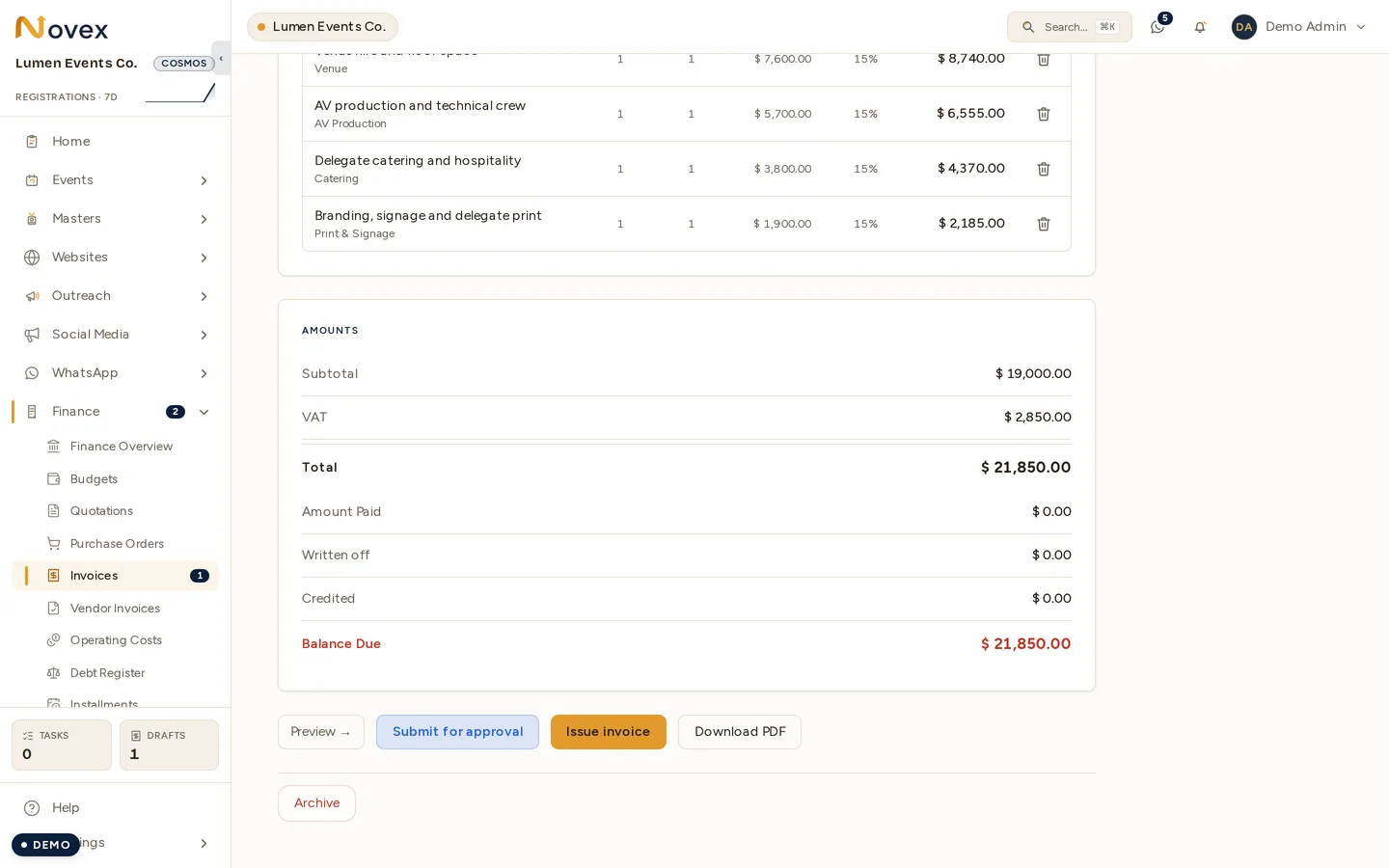This screenshot has height=868, width=1389.
Task: Go to Vendor Invoices
Action: click(x=115, y=609)
